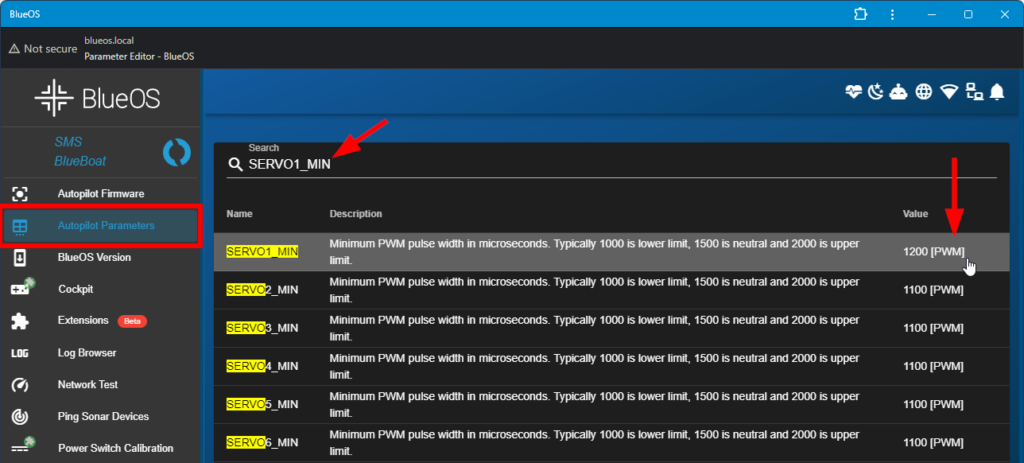Edit SERVO1_MIN value 1200 [PWM]
1024x463 pixels.
[932, 252]
